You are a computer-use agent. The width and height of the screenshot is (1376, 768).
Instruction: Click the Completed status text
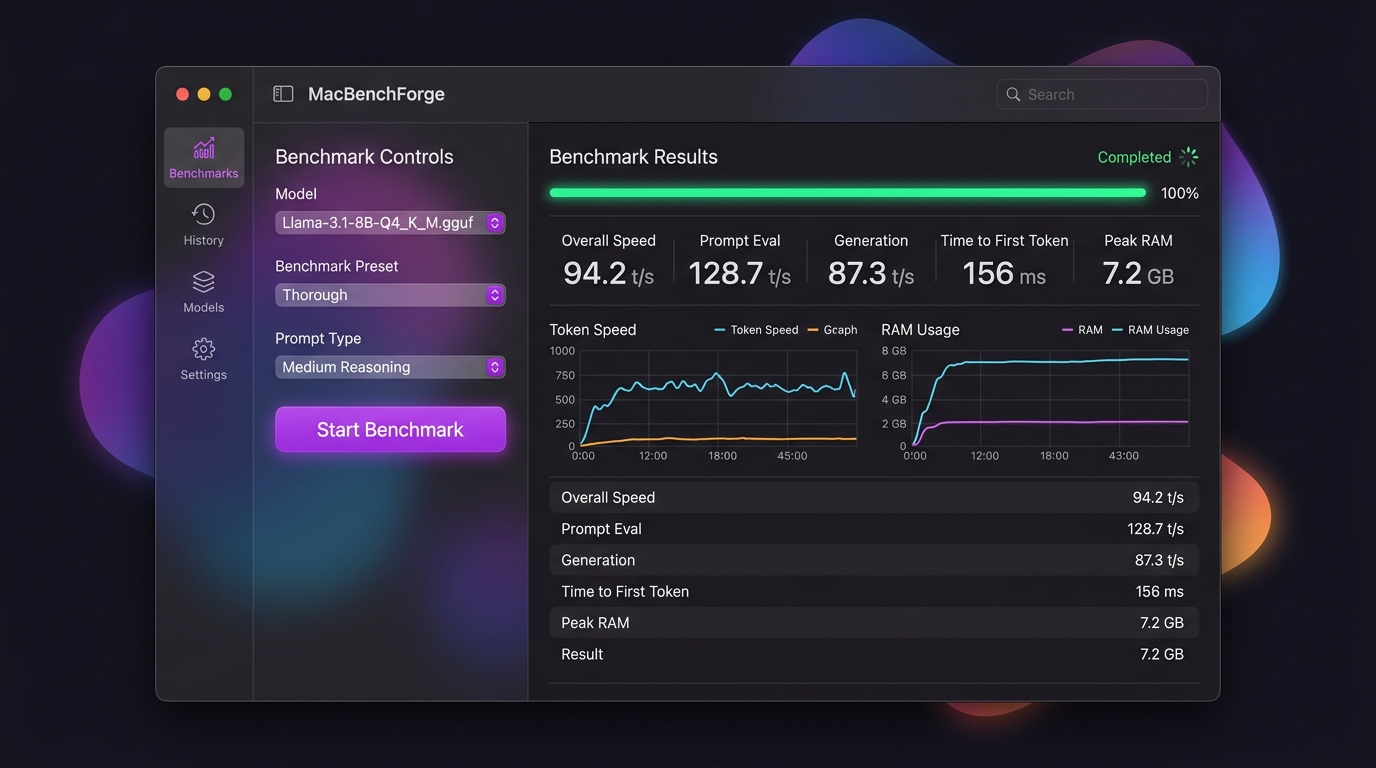click(x=1134, y=157)
